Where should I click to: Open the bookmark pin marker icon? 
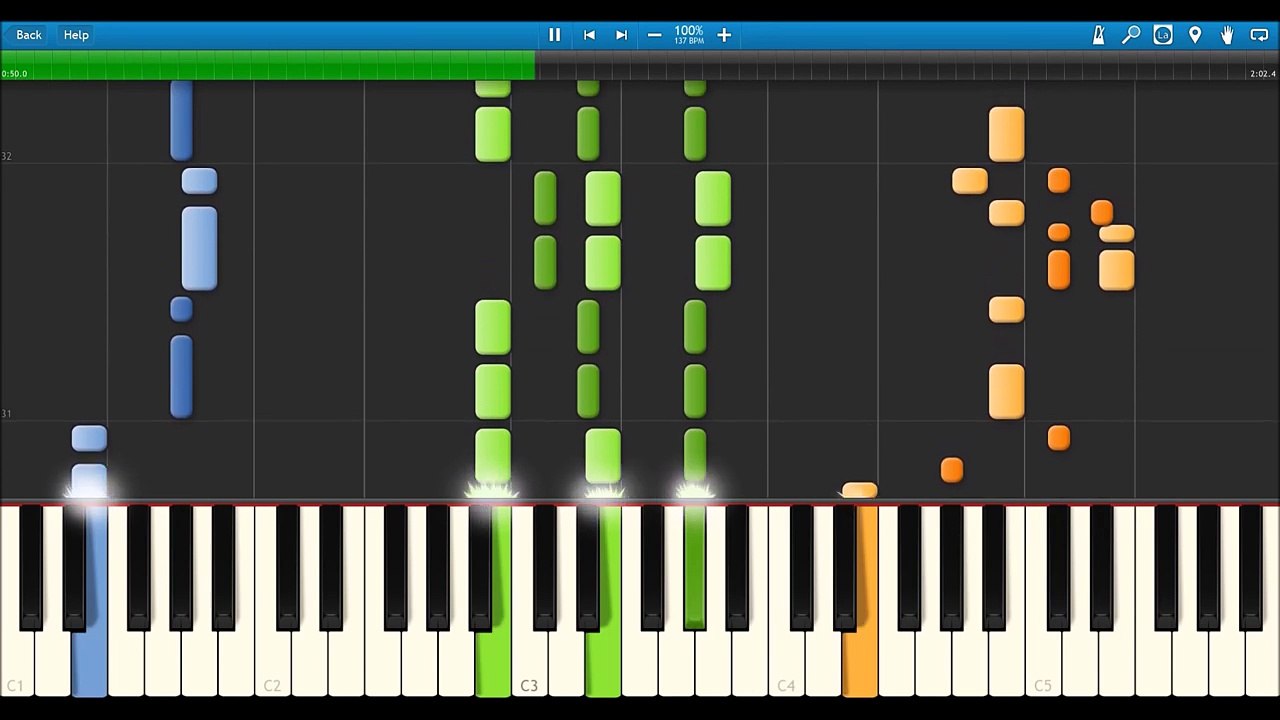1195,35
